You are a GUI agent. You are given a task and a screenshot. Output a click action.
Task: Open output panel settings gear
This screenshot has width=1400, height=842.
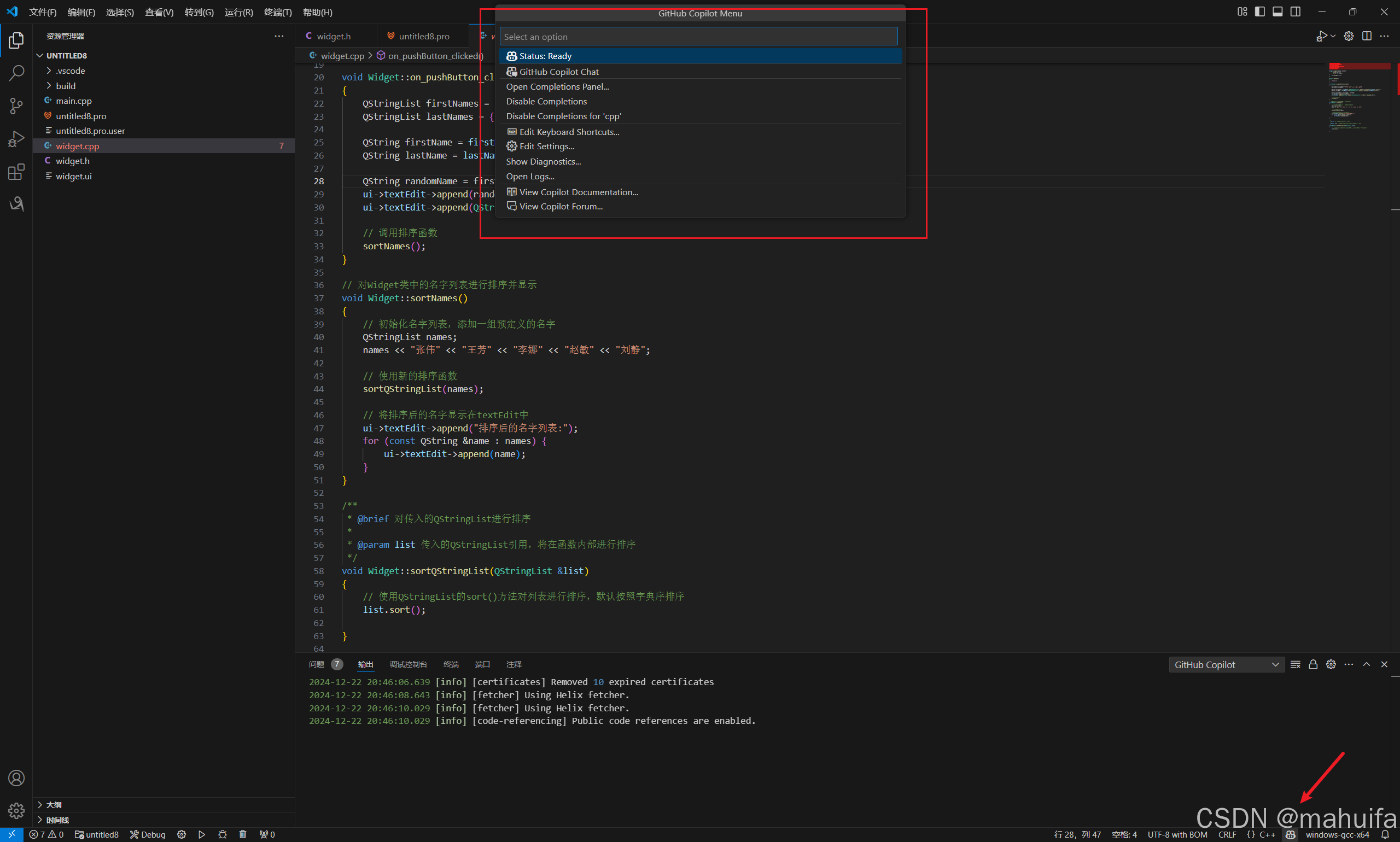point(1331,664)
